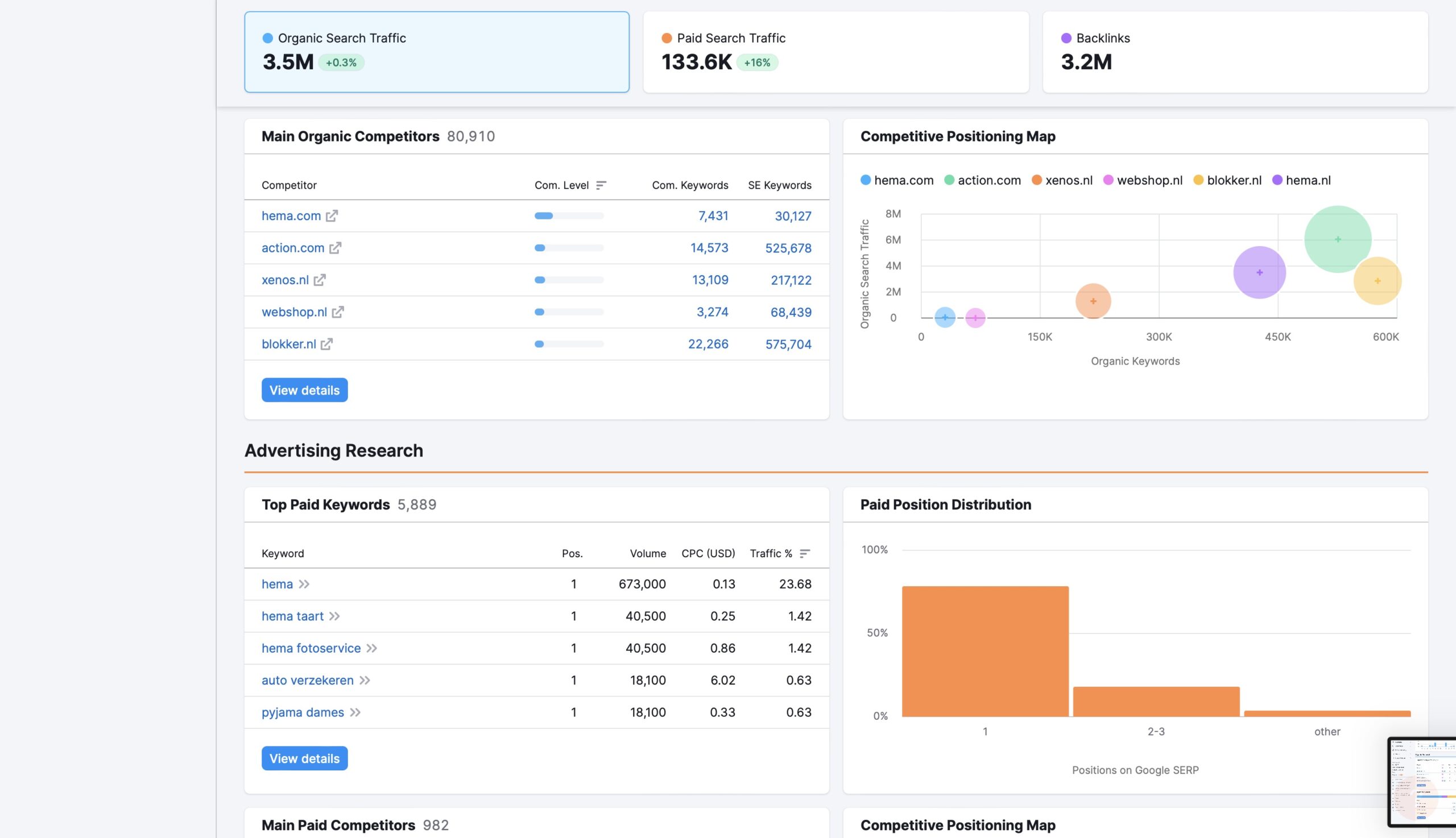Click the volume value 673,000

tap(642, 584)
